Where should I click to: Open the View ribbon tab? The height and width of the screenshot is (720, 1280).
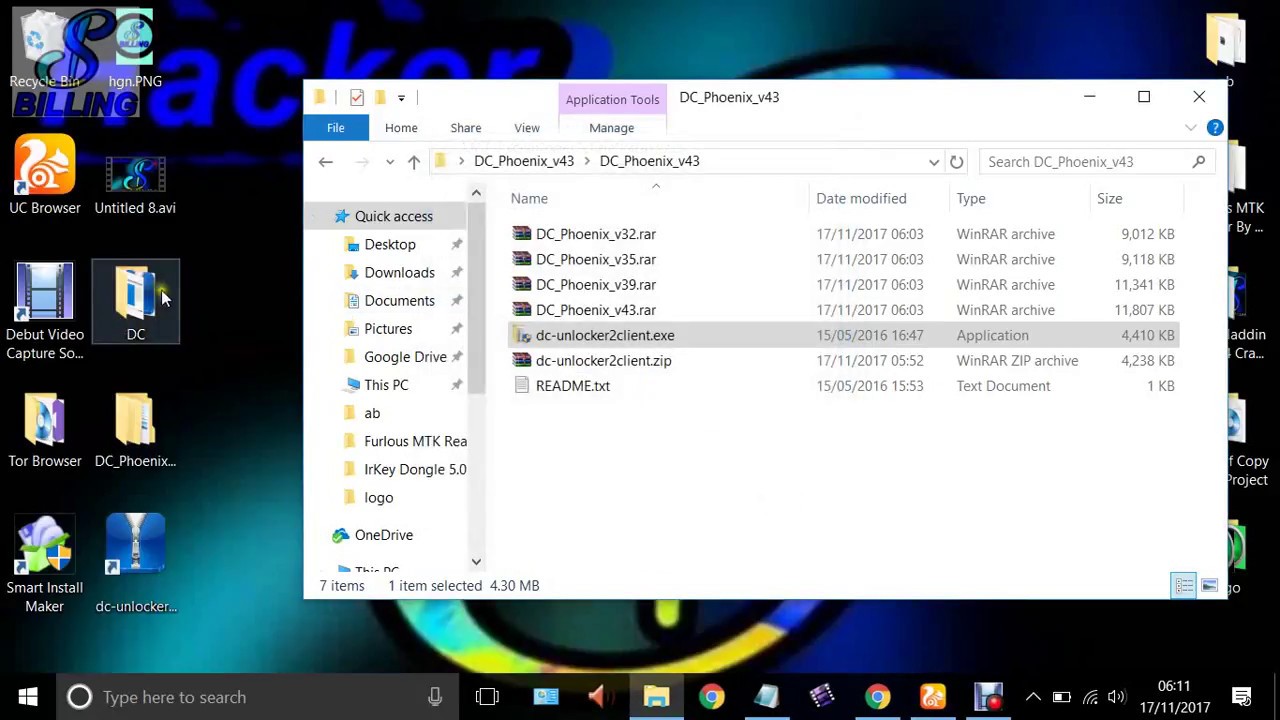(527, 128)
